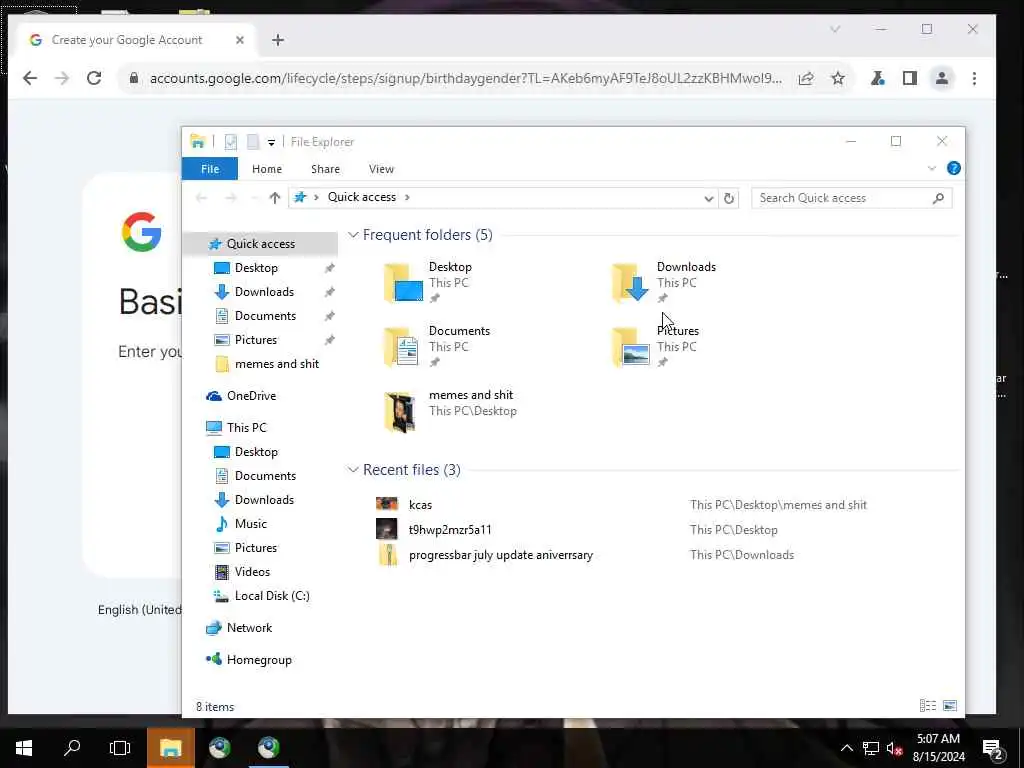Screen dimensions: 1024x768
Task: Open pinned Desktop under Quick access
Action: (x=255, y=268)
